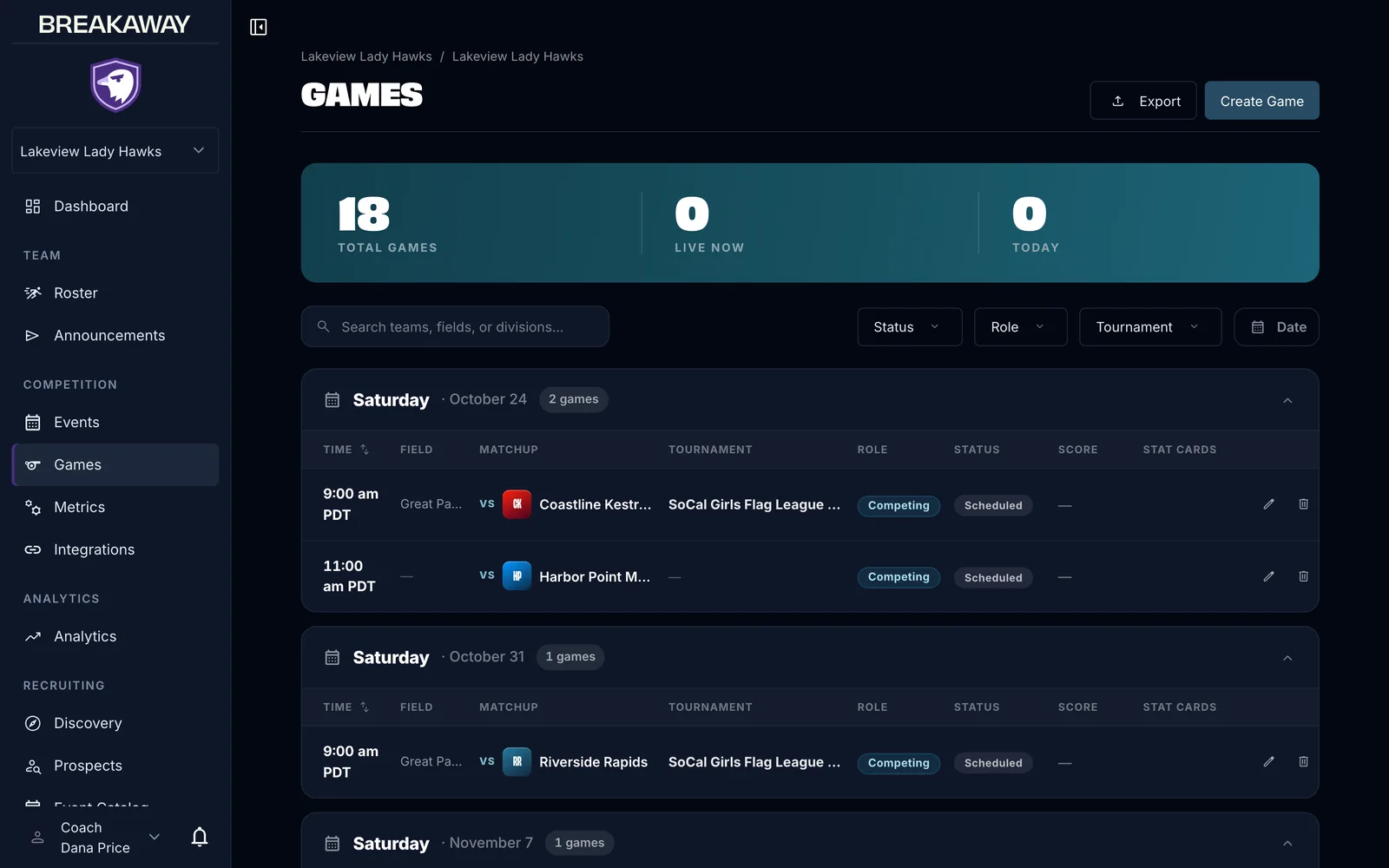Viewport: 1389px width, 868px height.
Task: Open Dashboard page
Action: [x=115, y=207]
